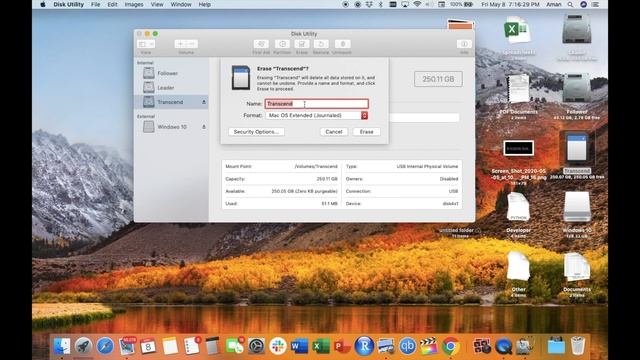
Task: Open Final Cut Pro from the Dock
Action: pyautogui.click(x=429, y=346)
